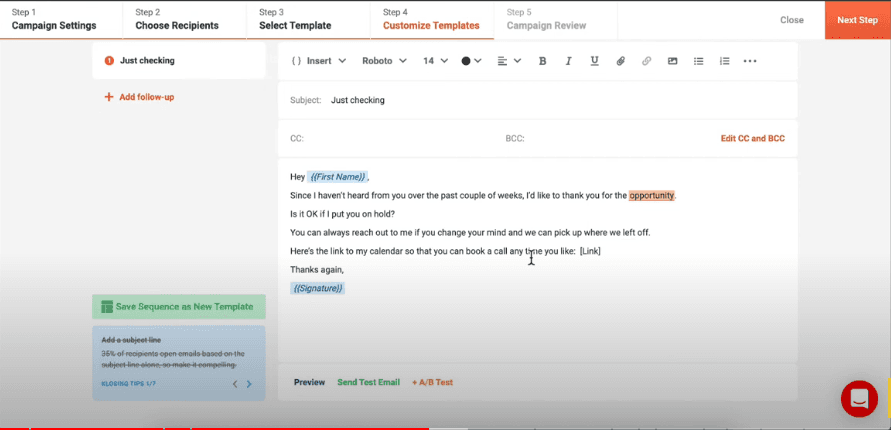Go to previous Klosing tip
Screen dimensions: 891x430
235,384
